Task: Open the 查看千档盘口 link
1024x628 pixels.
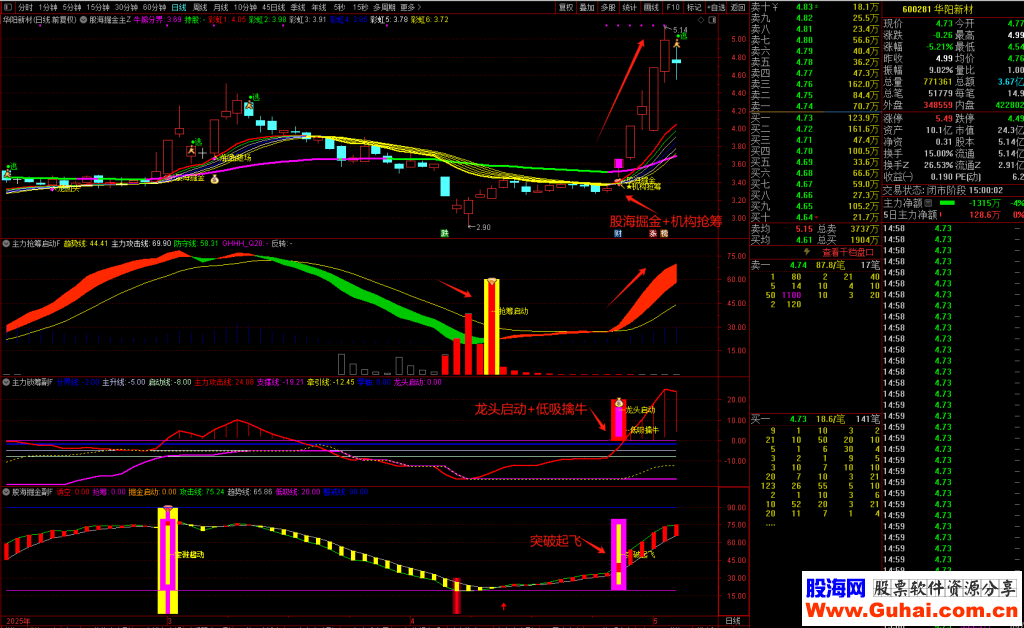Action: 847,252
